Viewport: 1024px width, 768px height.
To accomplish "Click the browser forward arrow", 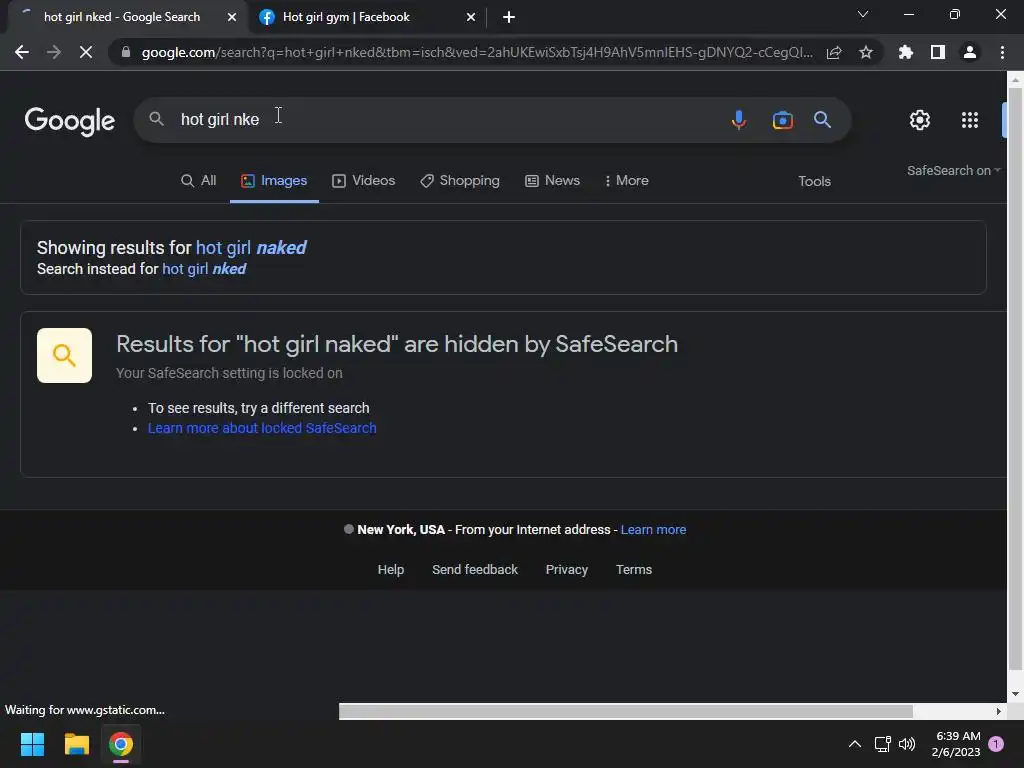I will (54, 52).
